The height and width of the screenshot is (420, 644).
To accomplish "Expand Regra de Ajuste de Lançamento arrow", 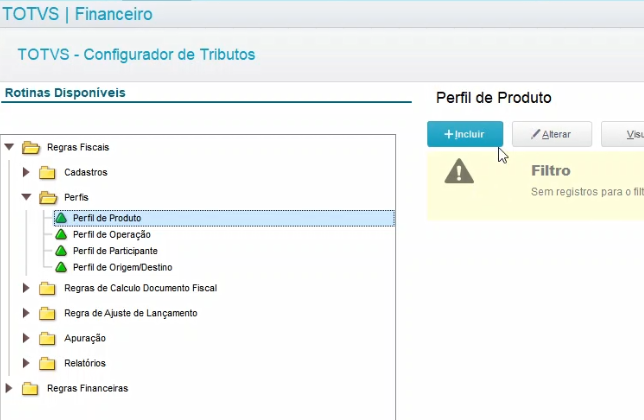I will point(26,313).
